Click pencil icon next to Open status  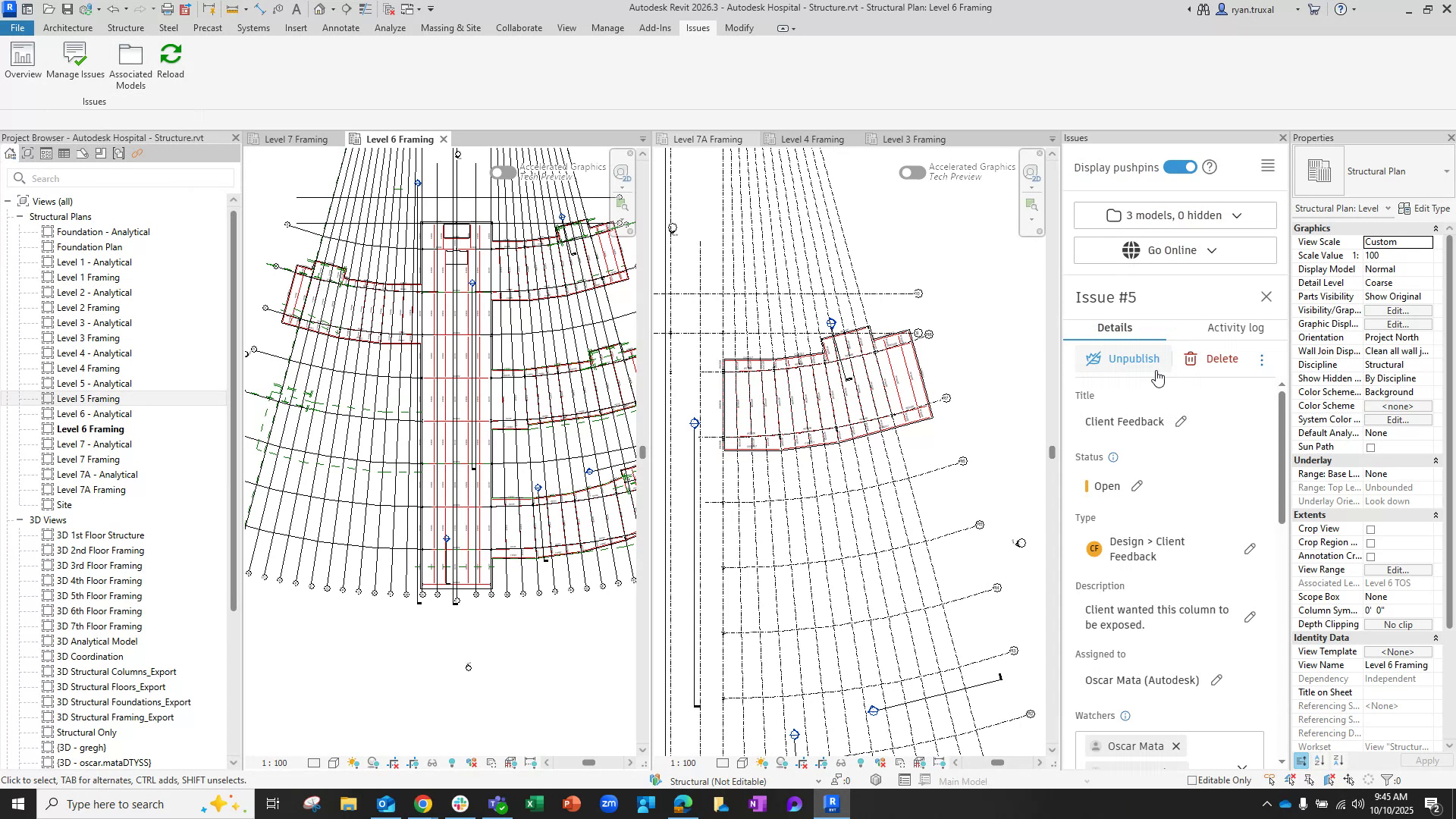[x=1137, y=486]
